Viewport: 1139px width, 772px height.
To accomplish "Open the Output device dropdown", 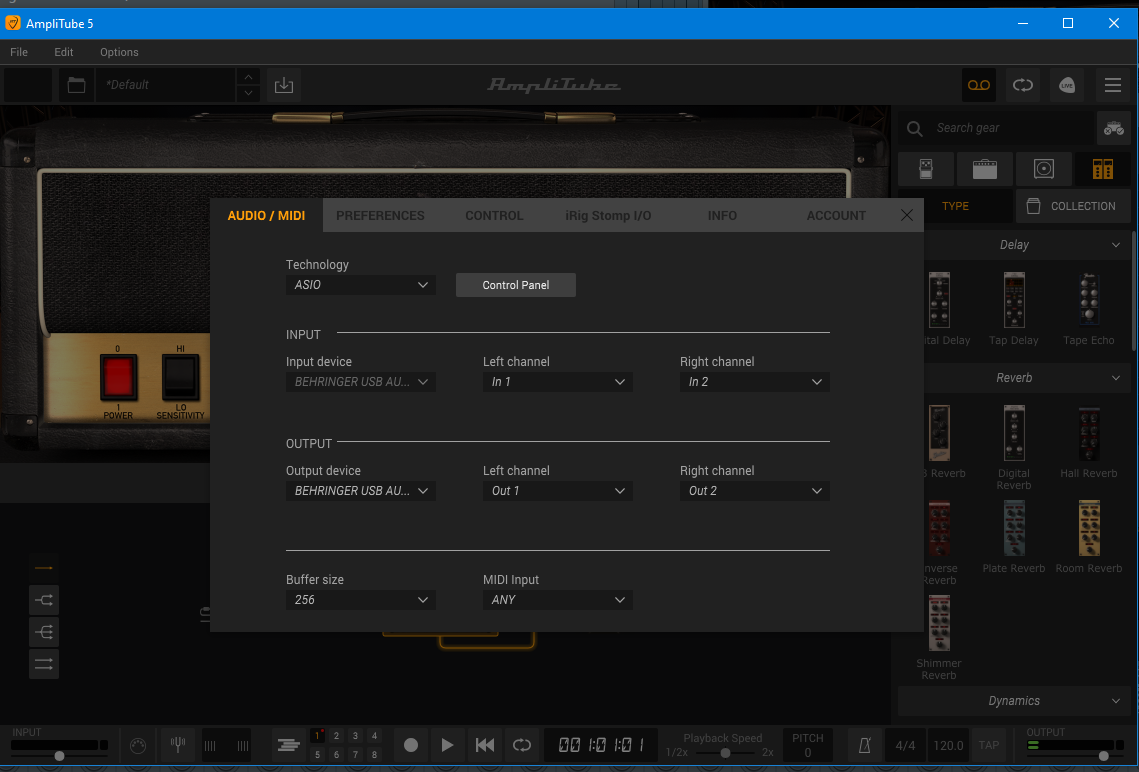I will (361, 491).
